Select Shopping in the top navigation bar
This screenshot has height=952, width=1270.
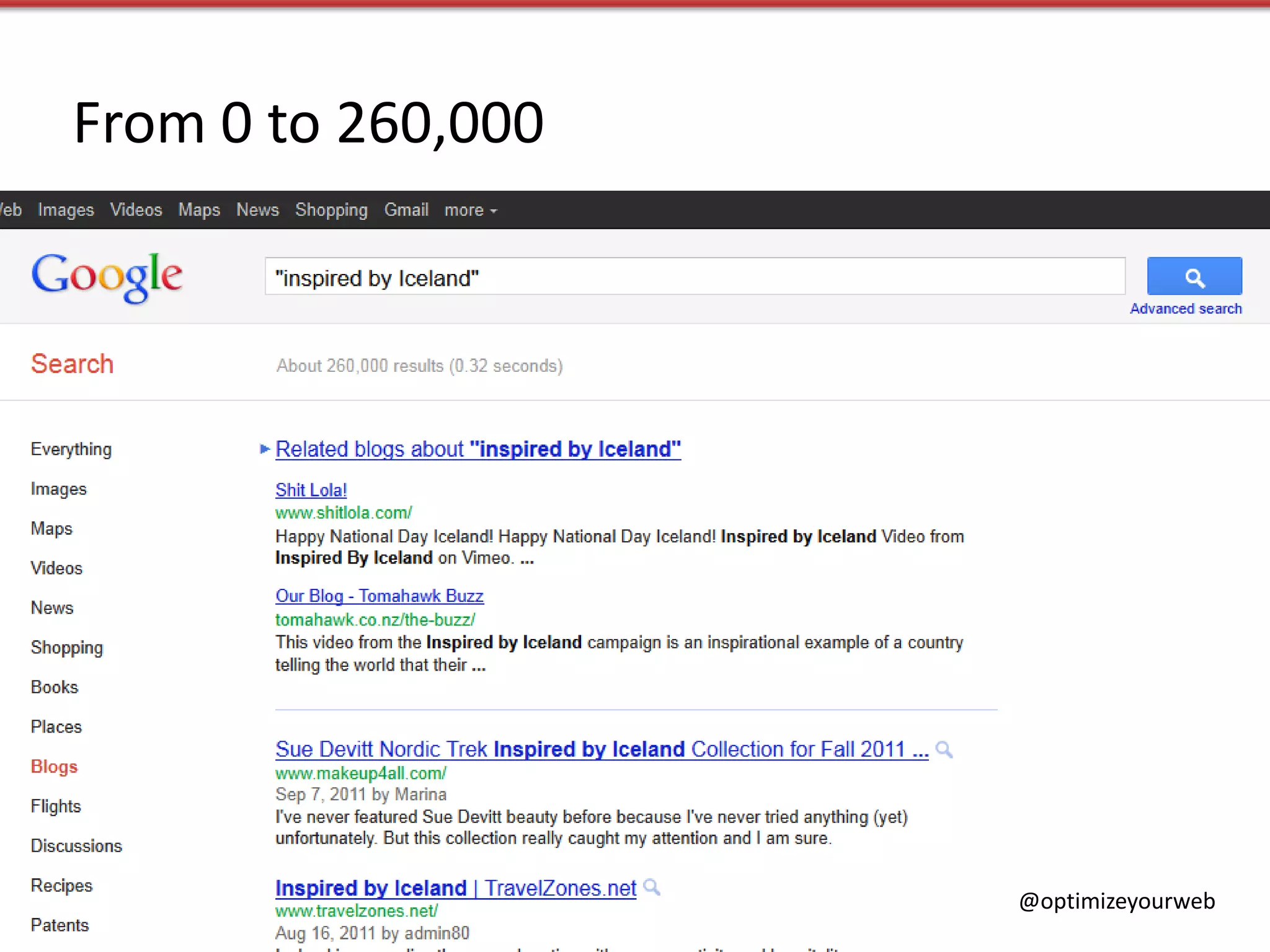pyautogui.click(x=331, y=210)
